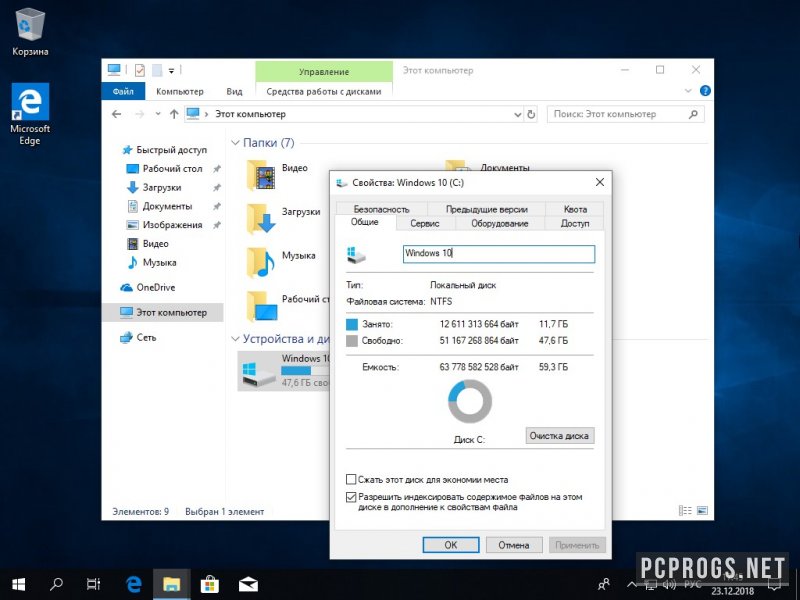Open Средства работы с дисками tab

(323, 91)
